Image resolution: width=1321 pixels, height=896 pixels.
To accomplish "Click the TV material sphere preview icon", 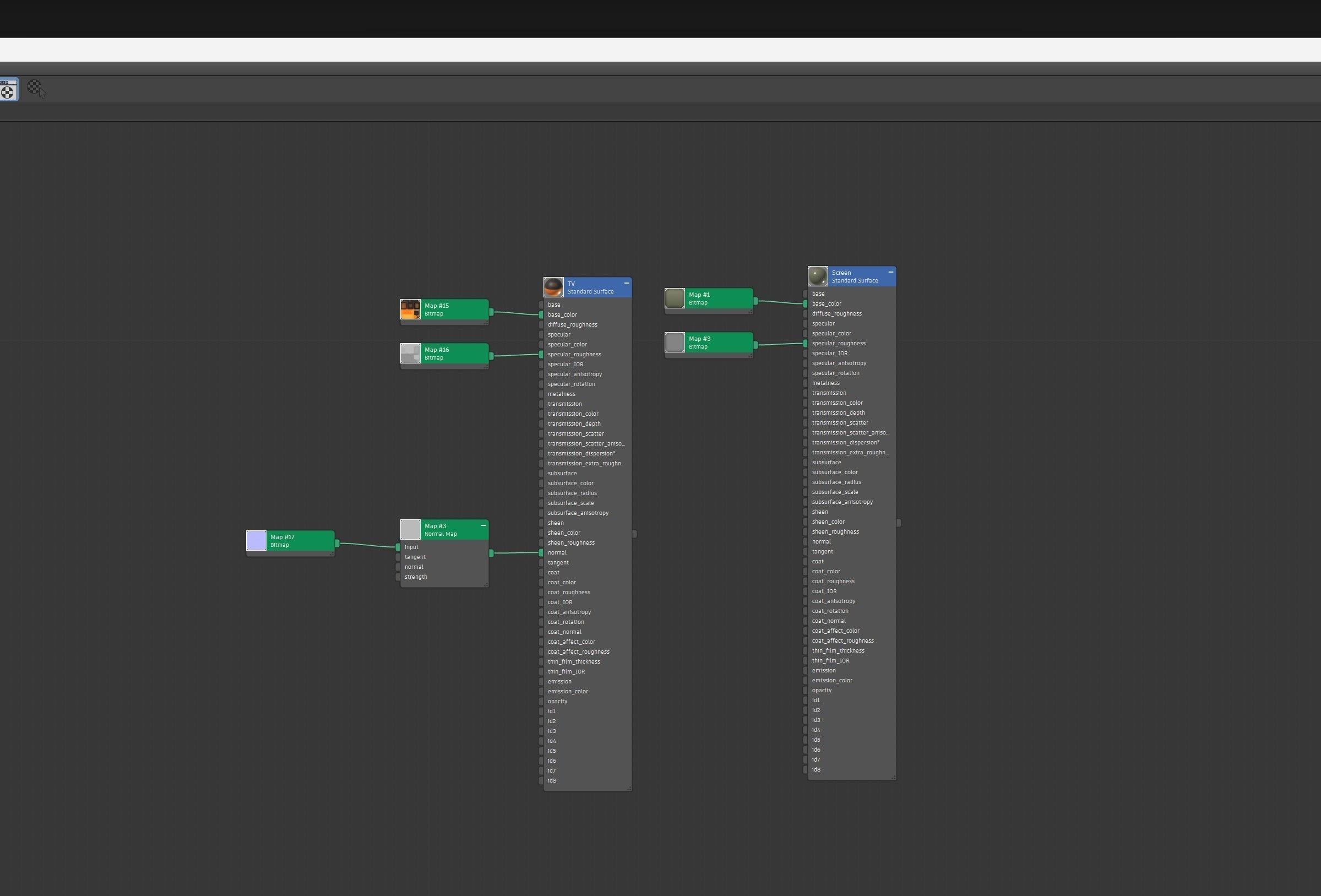I will [x=553, y=287].
